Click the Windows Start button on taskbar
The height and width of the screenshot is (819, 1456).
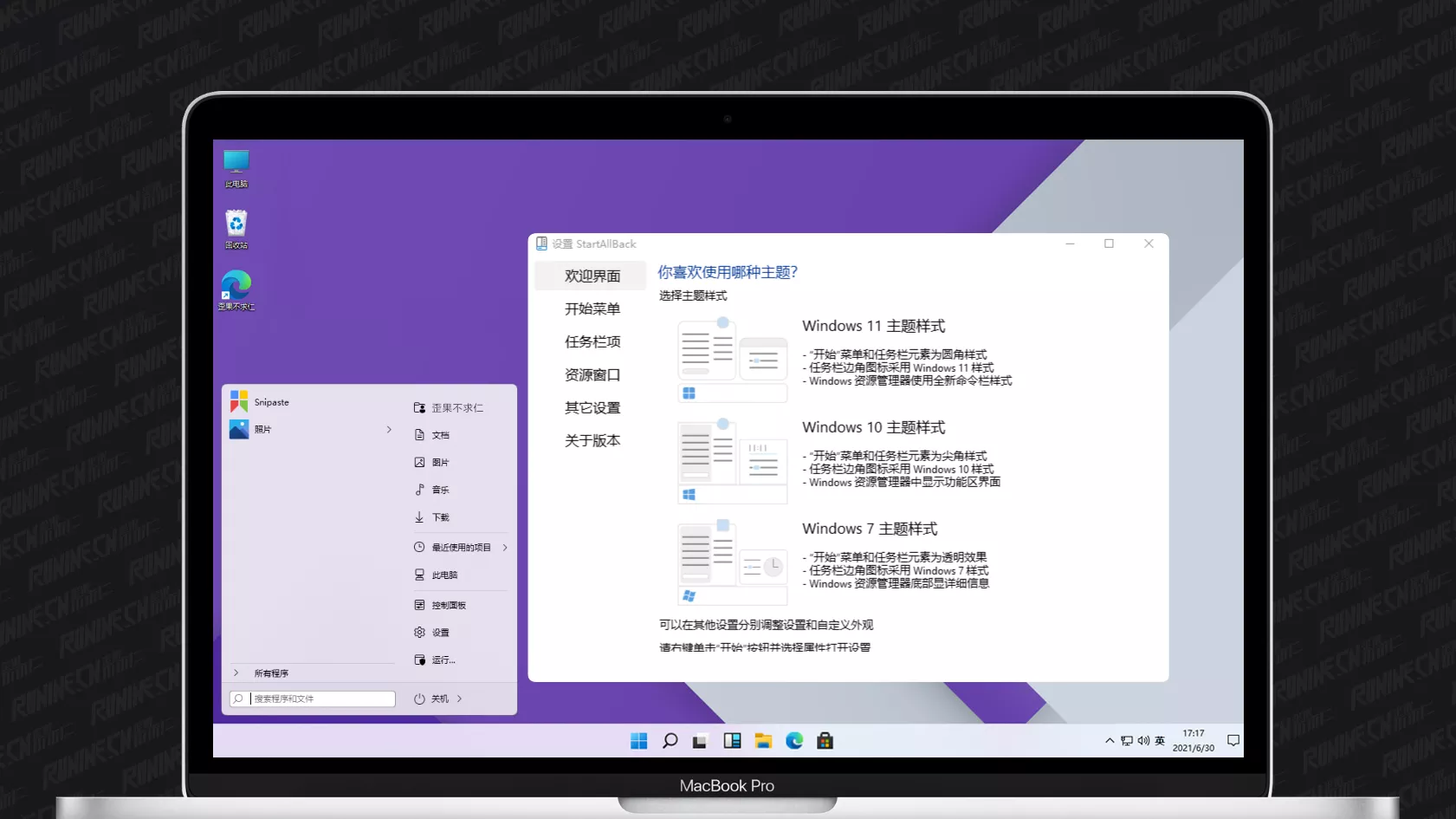pos(639,741)
